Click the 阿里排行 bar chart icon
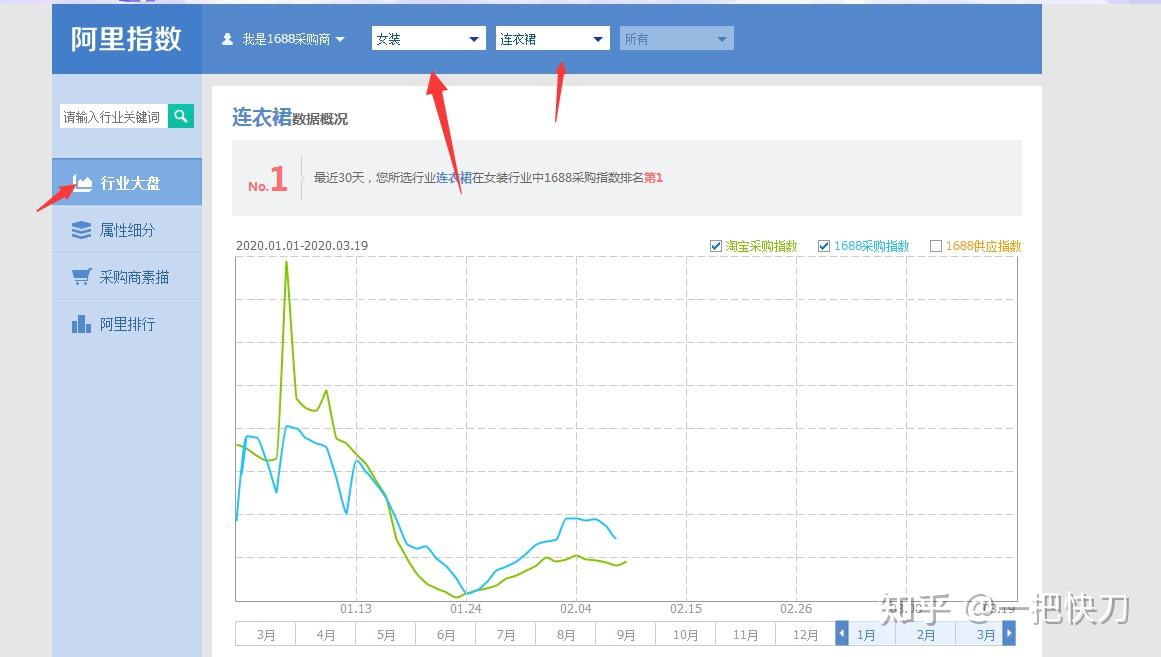Image resolution: width=1161 pixels, height=657 pixels. pyautogui.click(x=81, y=324)
